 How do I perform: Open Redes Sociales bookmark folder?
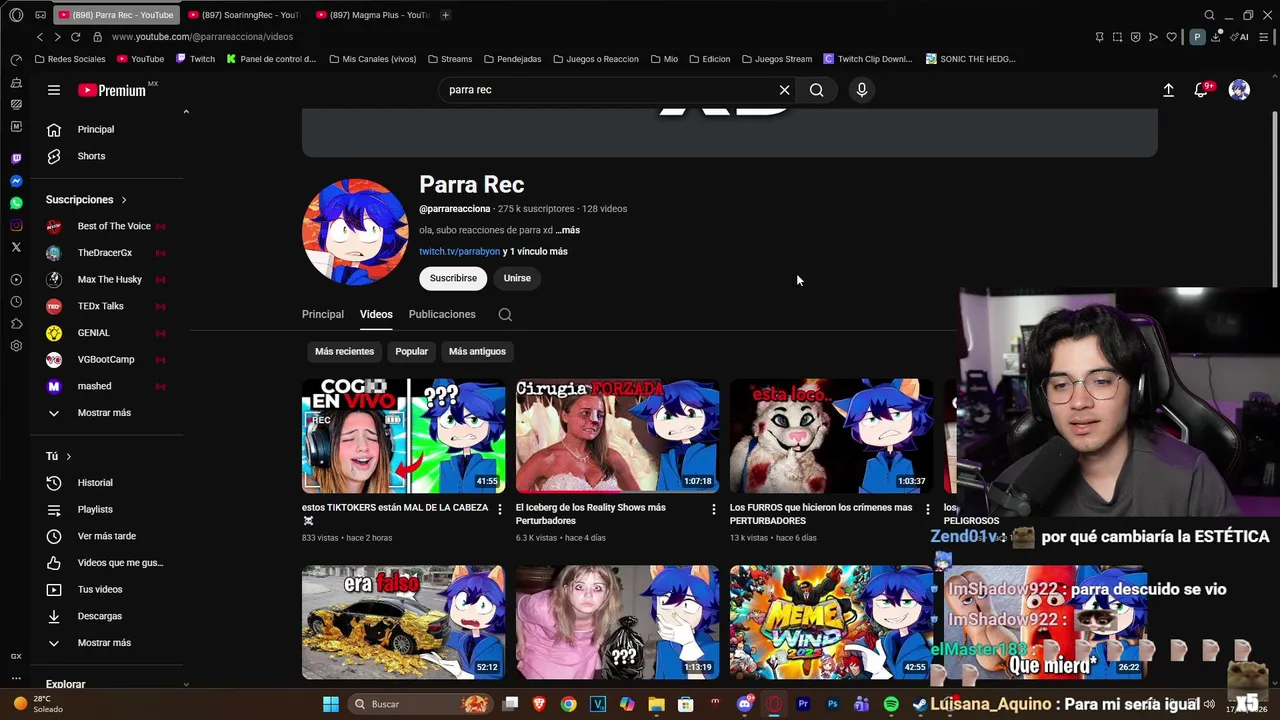pyautogui.click(x=70, y=59)
